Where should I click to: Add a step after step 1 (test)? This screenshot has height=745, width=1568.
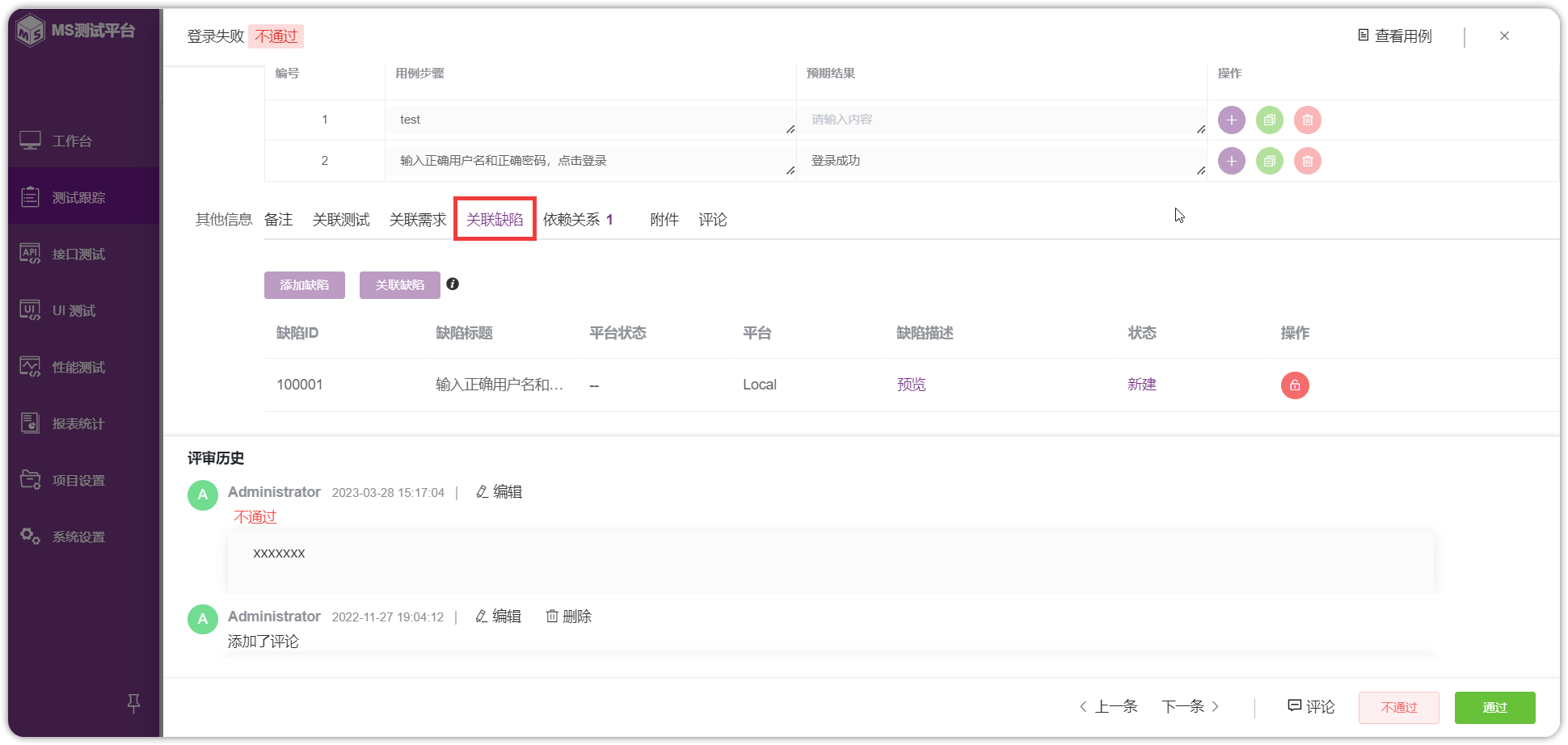pyautogui.click(x=1231, y=120)
